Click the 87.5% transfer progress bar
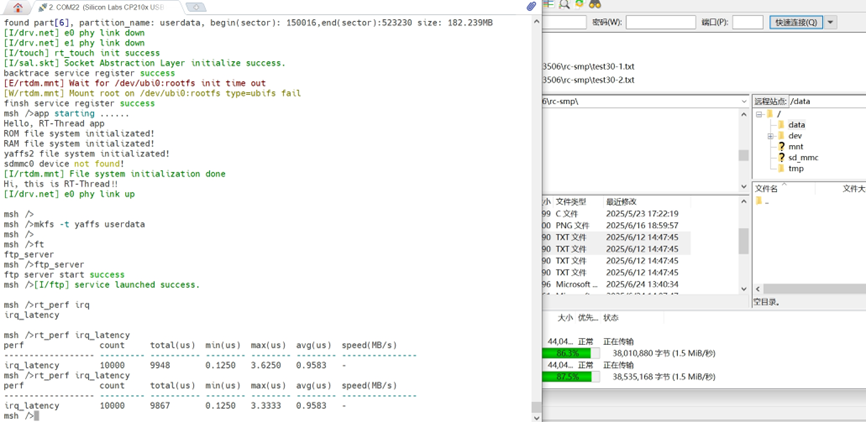This screenshot has width=866, height=422. pyautogui.click(x=571, y=377)
